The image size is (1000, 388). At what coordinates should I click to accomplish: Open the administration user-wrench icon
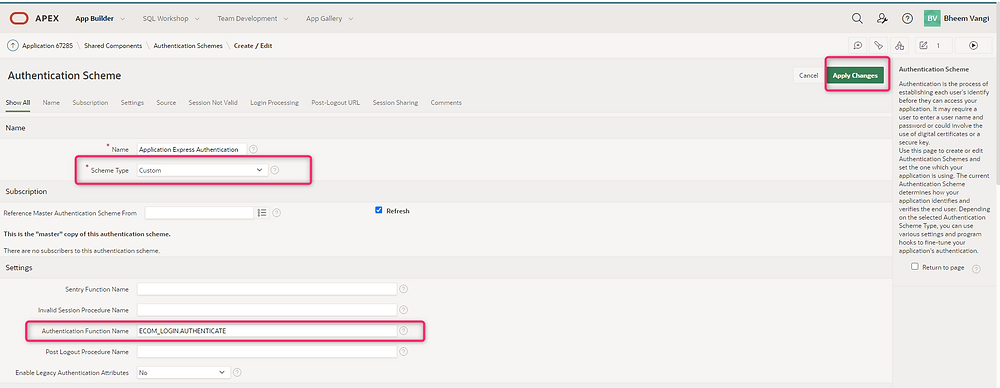(882, 19)
